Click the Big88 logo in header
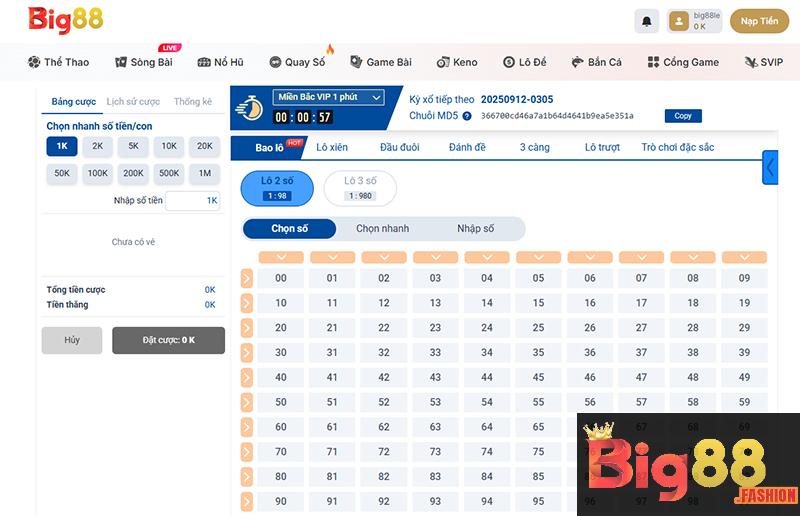The image size is (800, 516). coord(66,19)
